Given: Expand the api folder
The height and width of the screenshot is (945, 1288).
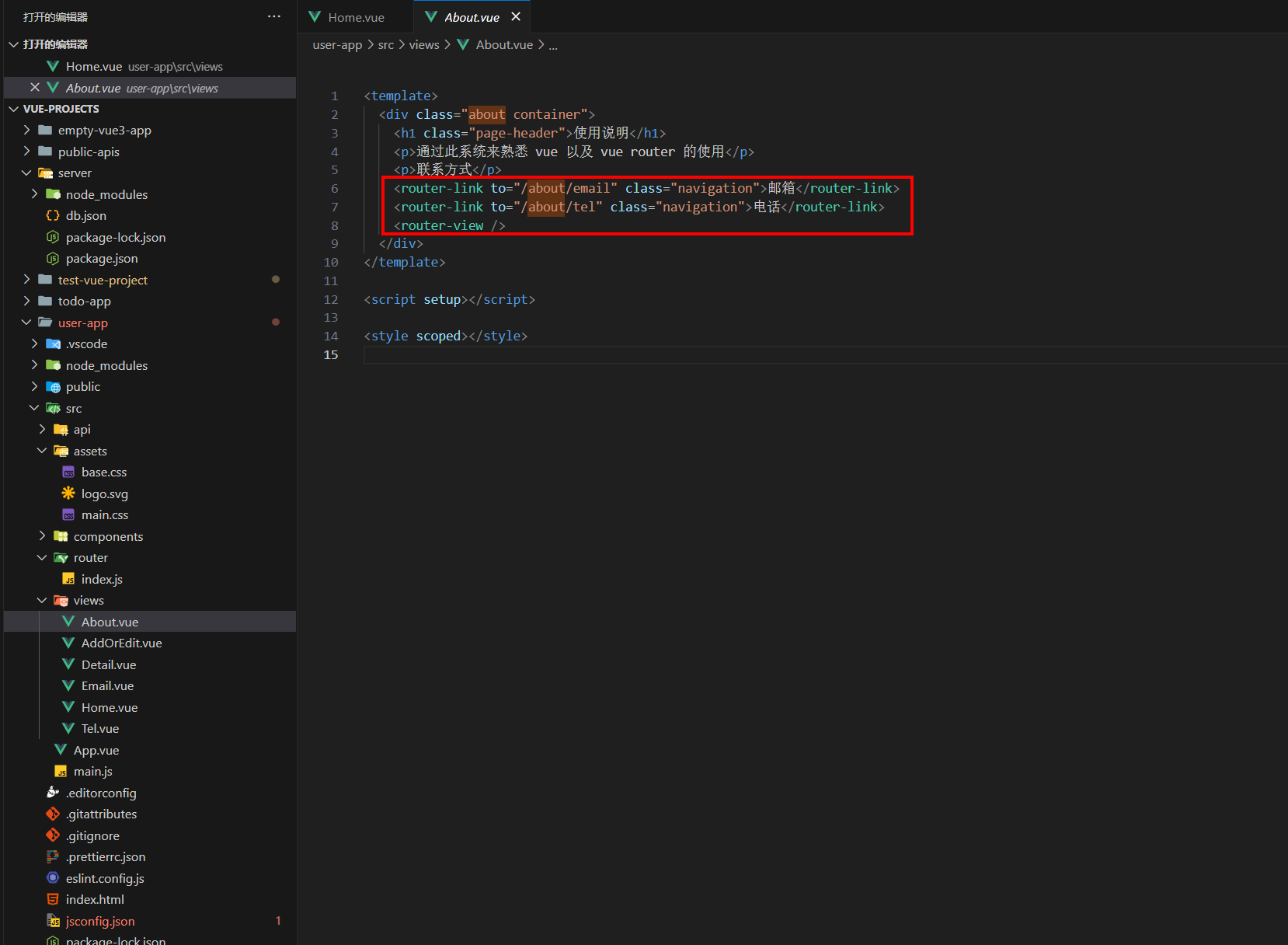Looking at the screenshot, I should (42, 429).
